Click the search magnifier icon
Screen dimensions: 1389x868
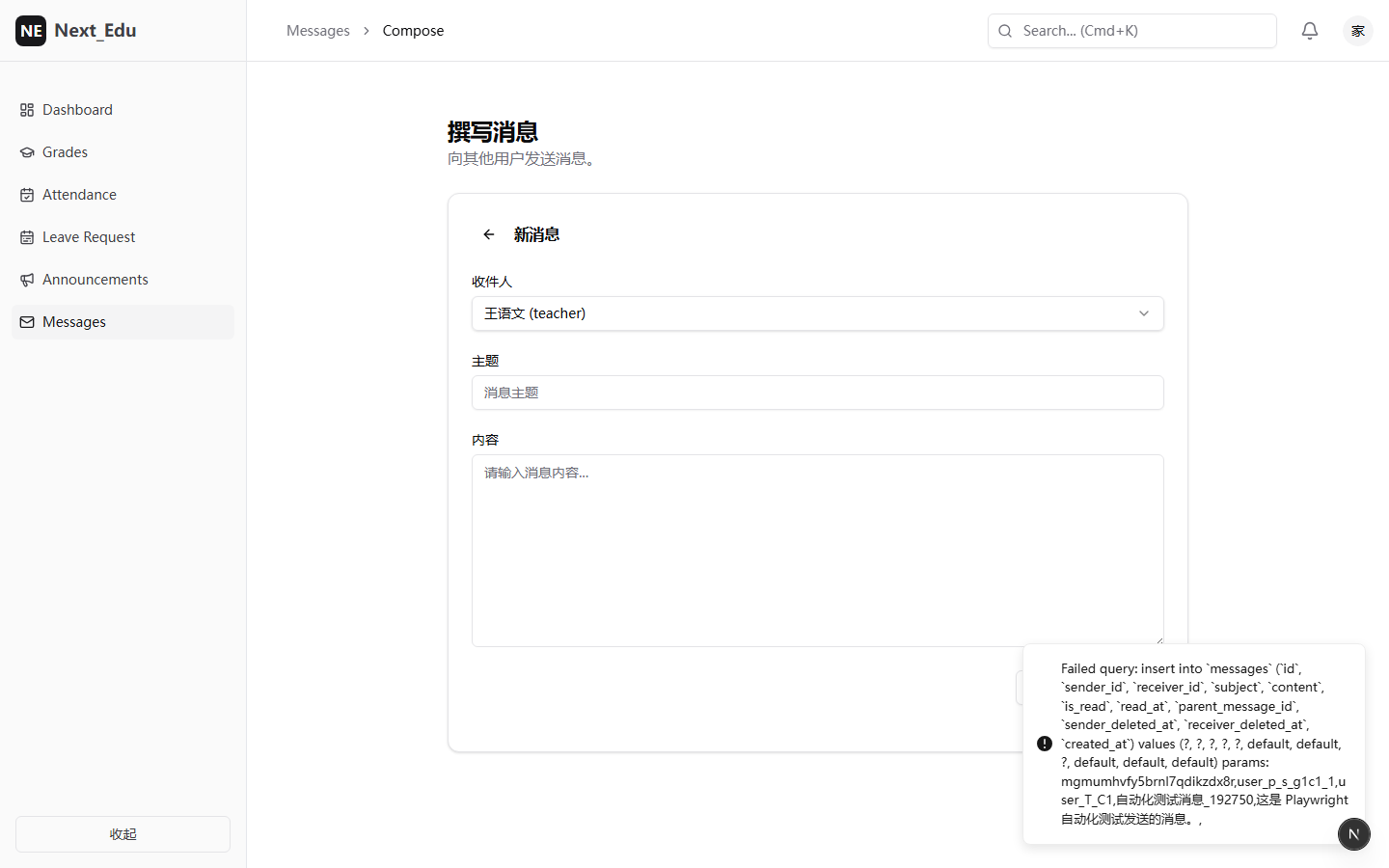1005,31
